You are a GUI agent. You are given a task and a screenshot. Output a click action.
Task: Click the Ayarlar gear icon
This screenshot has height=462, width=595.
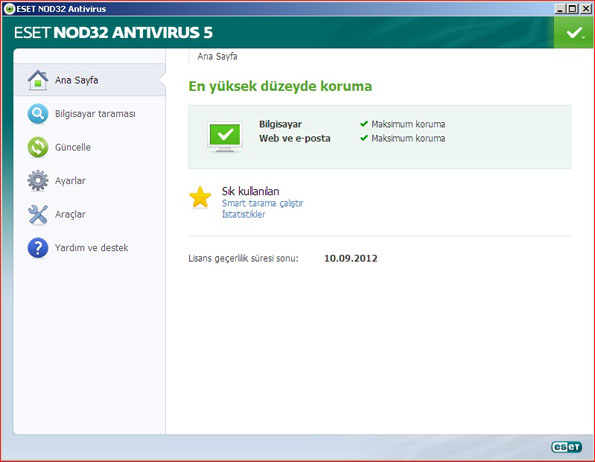[38, 181]
